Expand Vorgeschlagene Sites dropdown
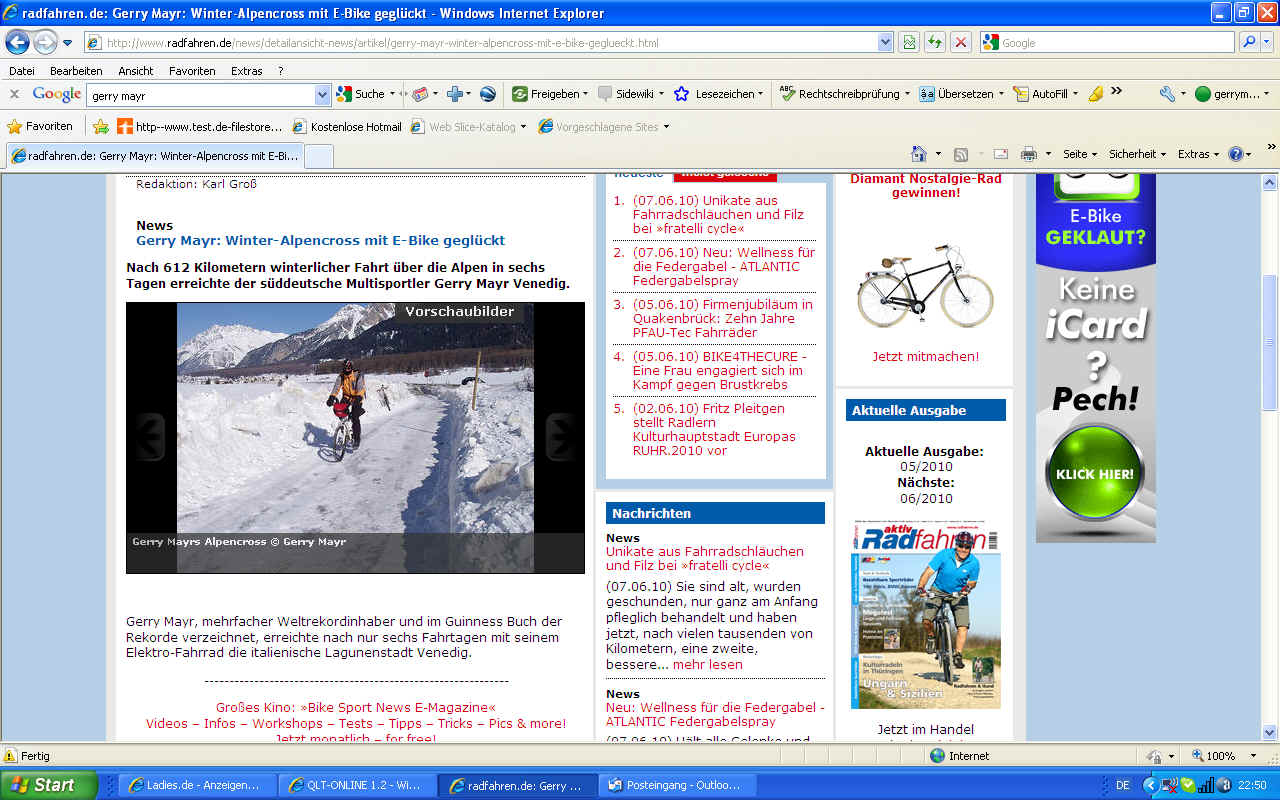This screenshot has height=800, width=1280. coord(666,127)
